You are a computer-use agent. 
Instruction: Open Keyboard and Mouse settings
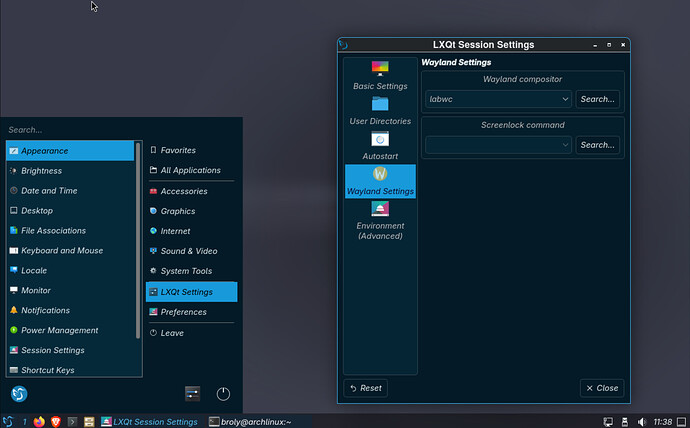70,250
